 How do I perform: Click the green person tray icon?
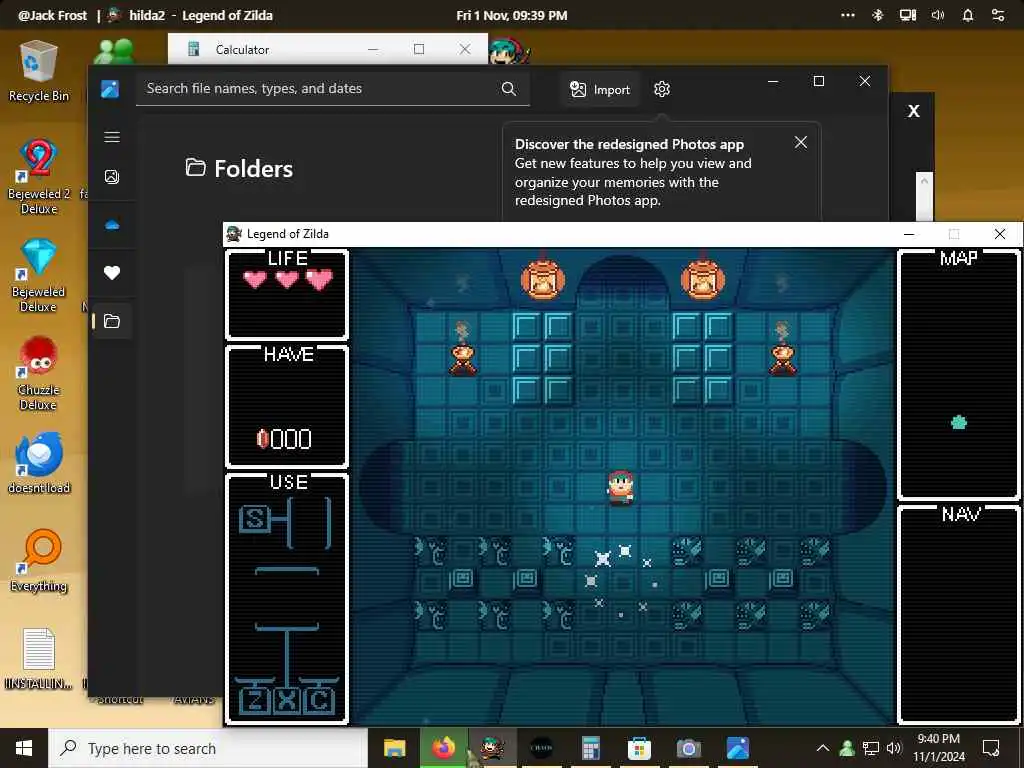(847, 748)
